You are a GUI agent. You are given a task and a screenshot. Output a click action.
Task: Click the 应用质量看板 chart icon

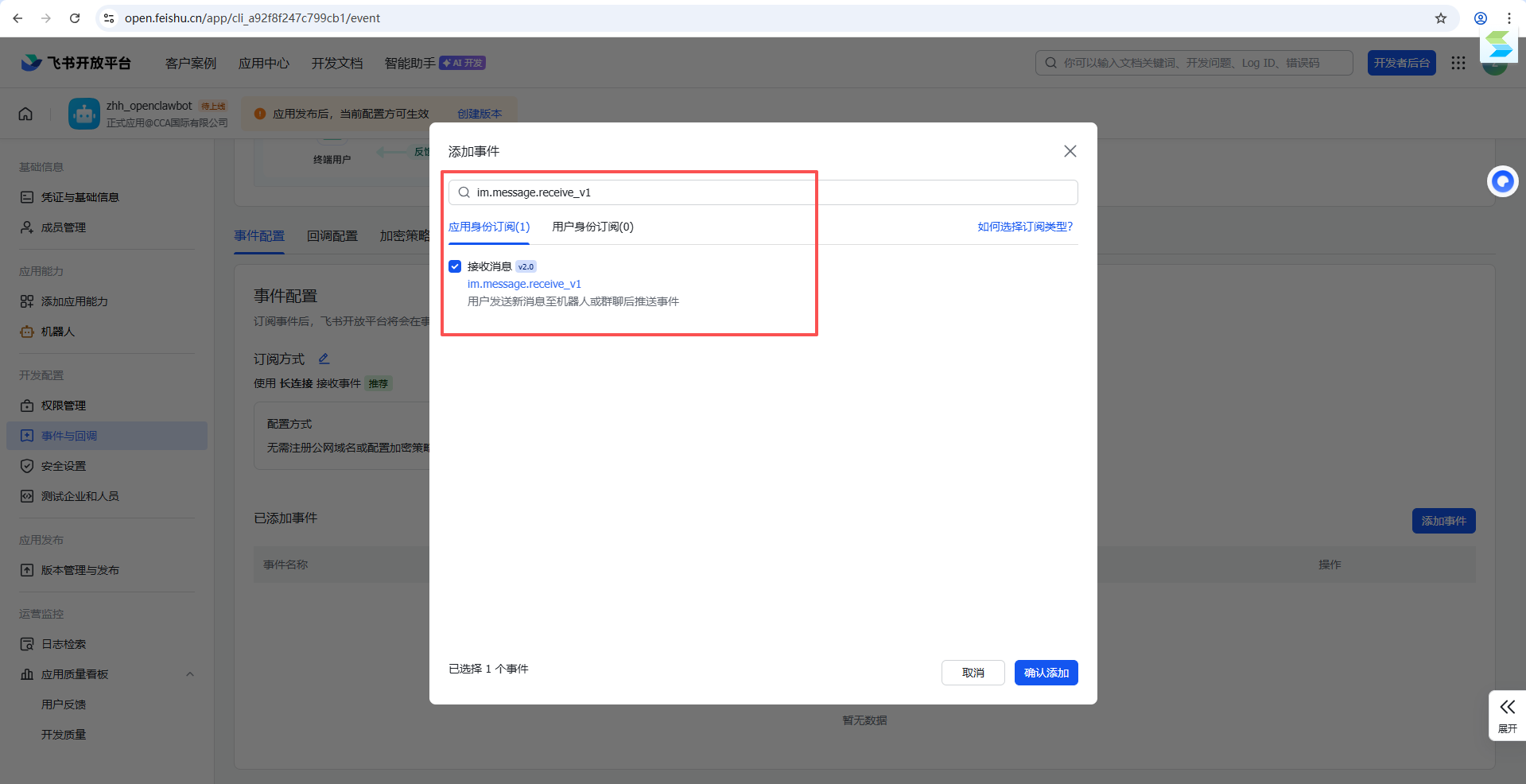[x=27, y=674]
